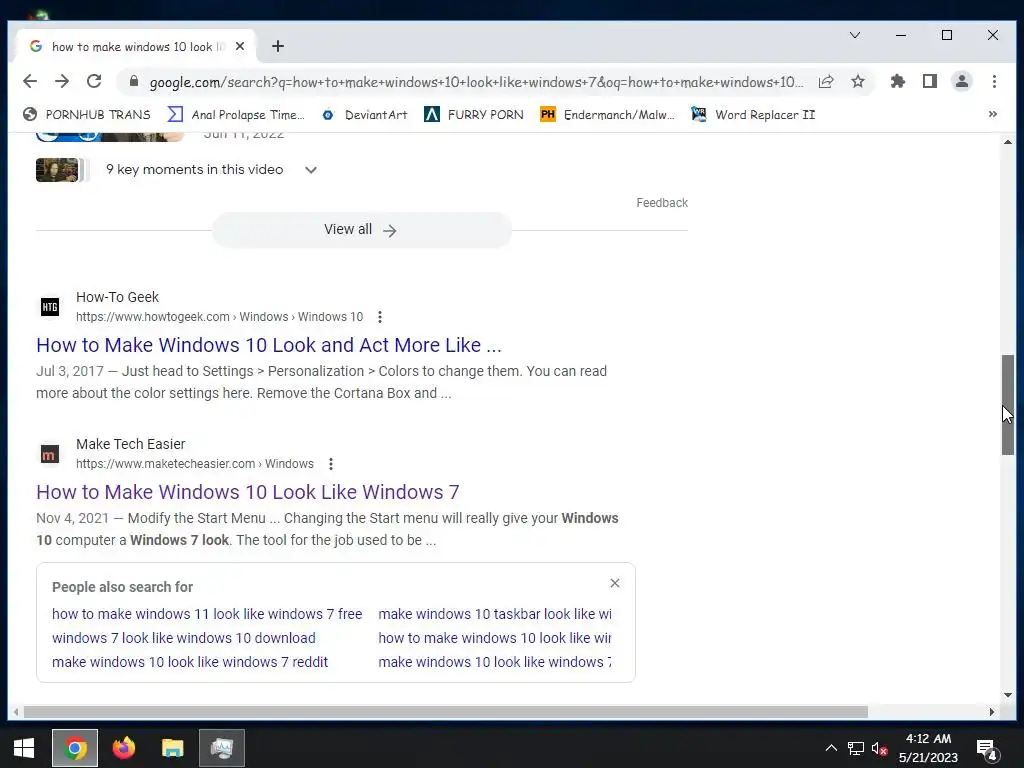Viewport: 1024px width, 768px height.
Task: Click the Make Tech Easier site favicon
Action: (x=50, y=454)
